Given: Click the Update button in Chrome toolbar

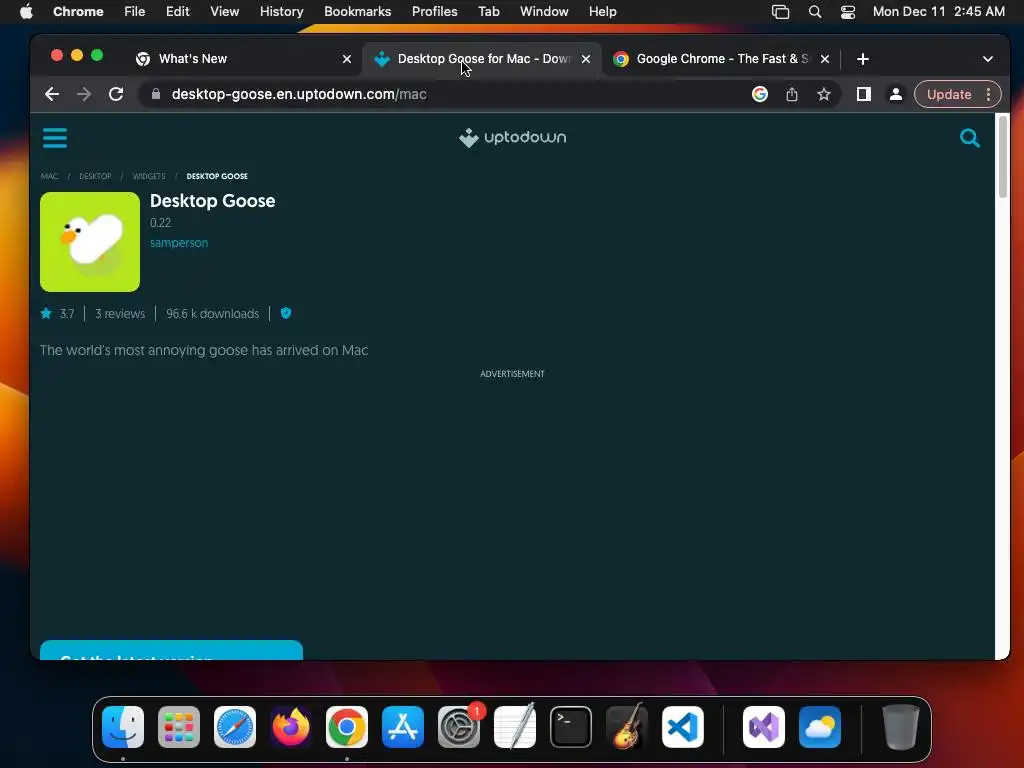Looking at the screenshot, I should [x=949, y=94].
